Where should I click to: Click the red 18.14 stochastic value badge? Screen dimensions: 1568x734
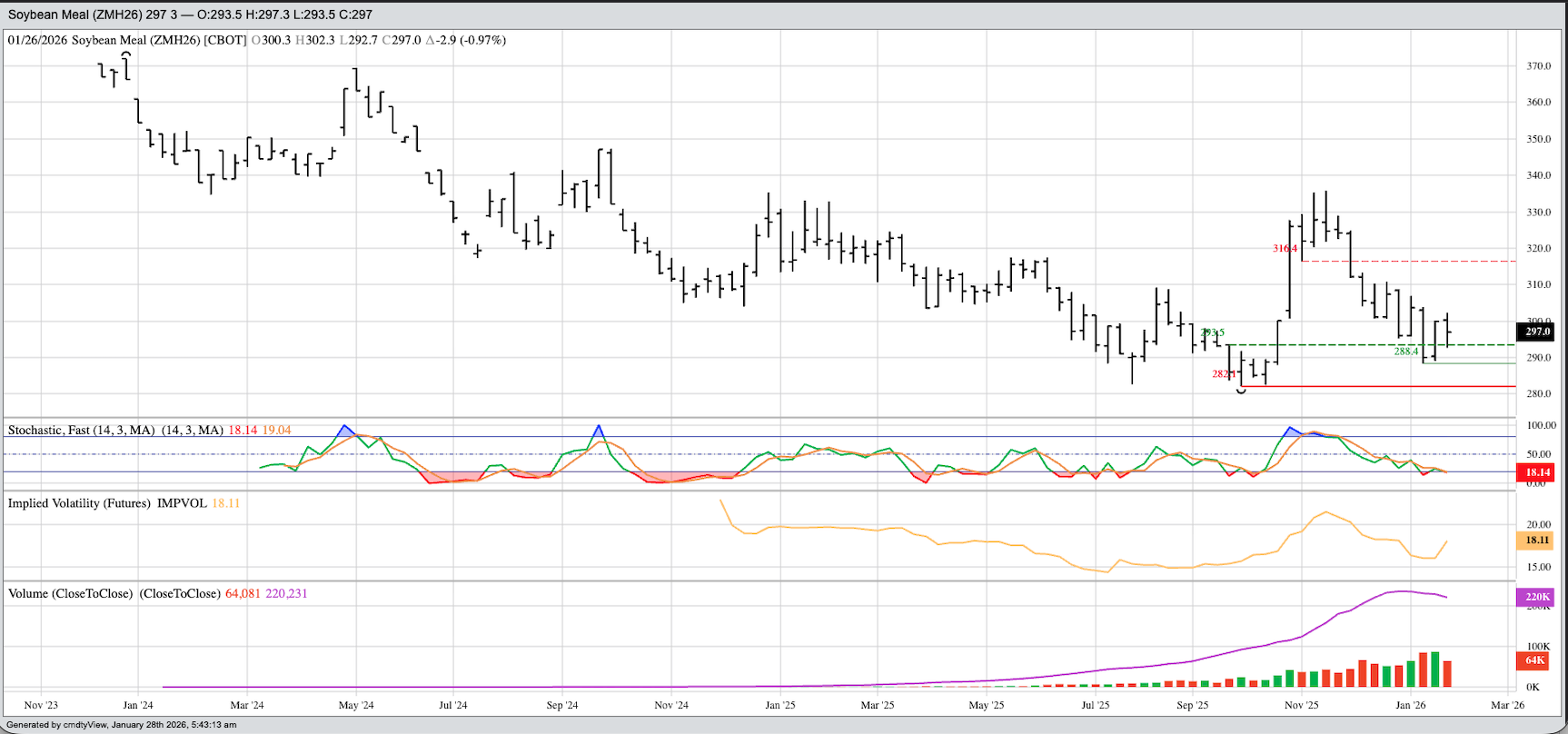(x=1536, y=472)
